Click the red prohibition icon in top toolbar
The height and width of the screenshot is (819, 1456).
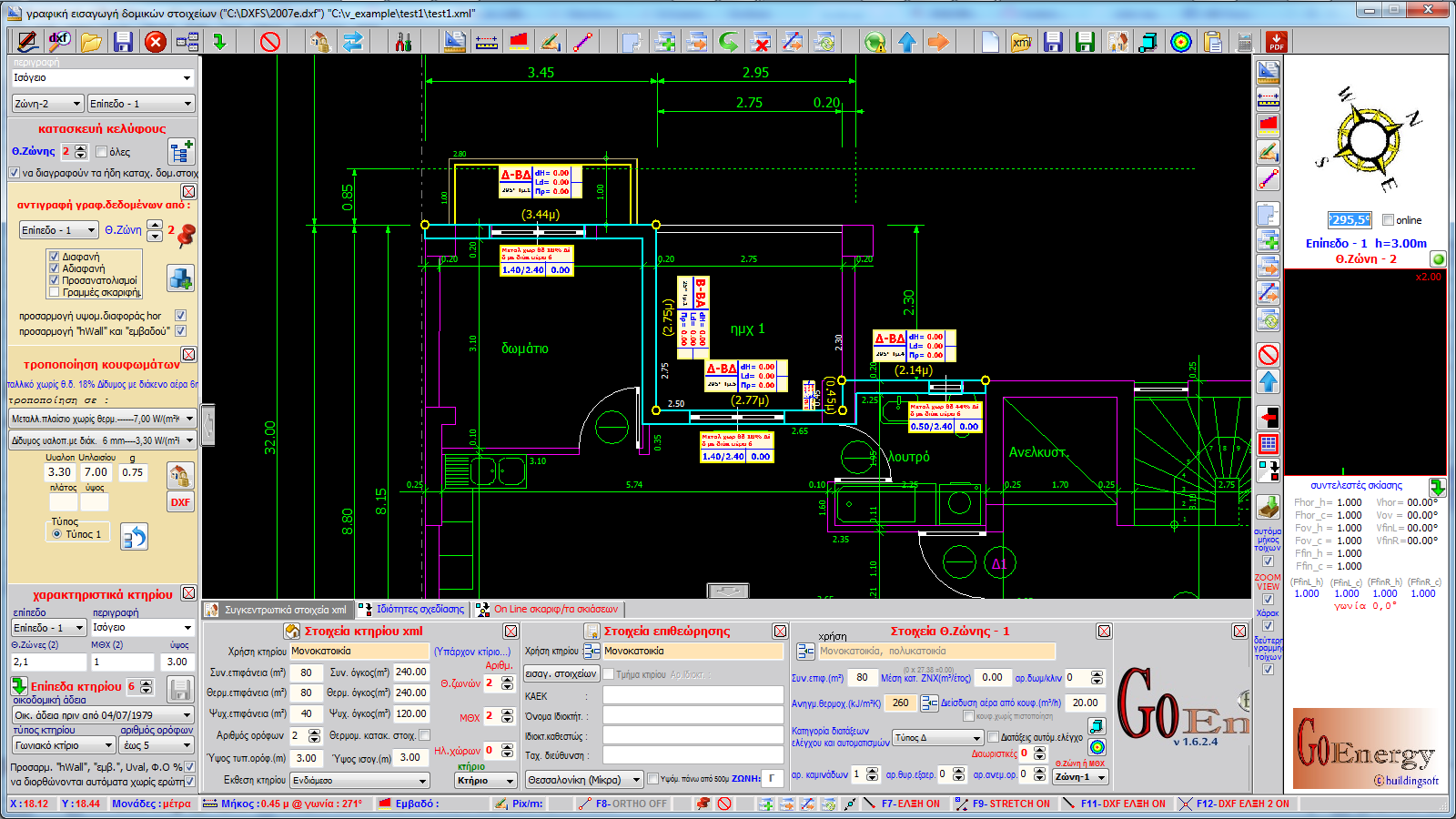270,42
